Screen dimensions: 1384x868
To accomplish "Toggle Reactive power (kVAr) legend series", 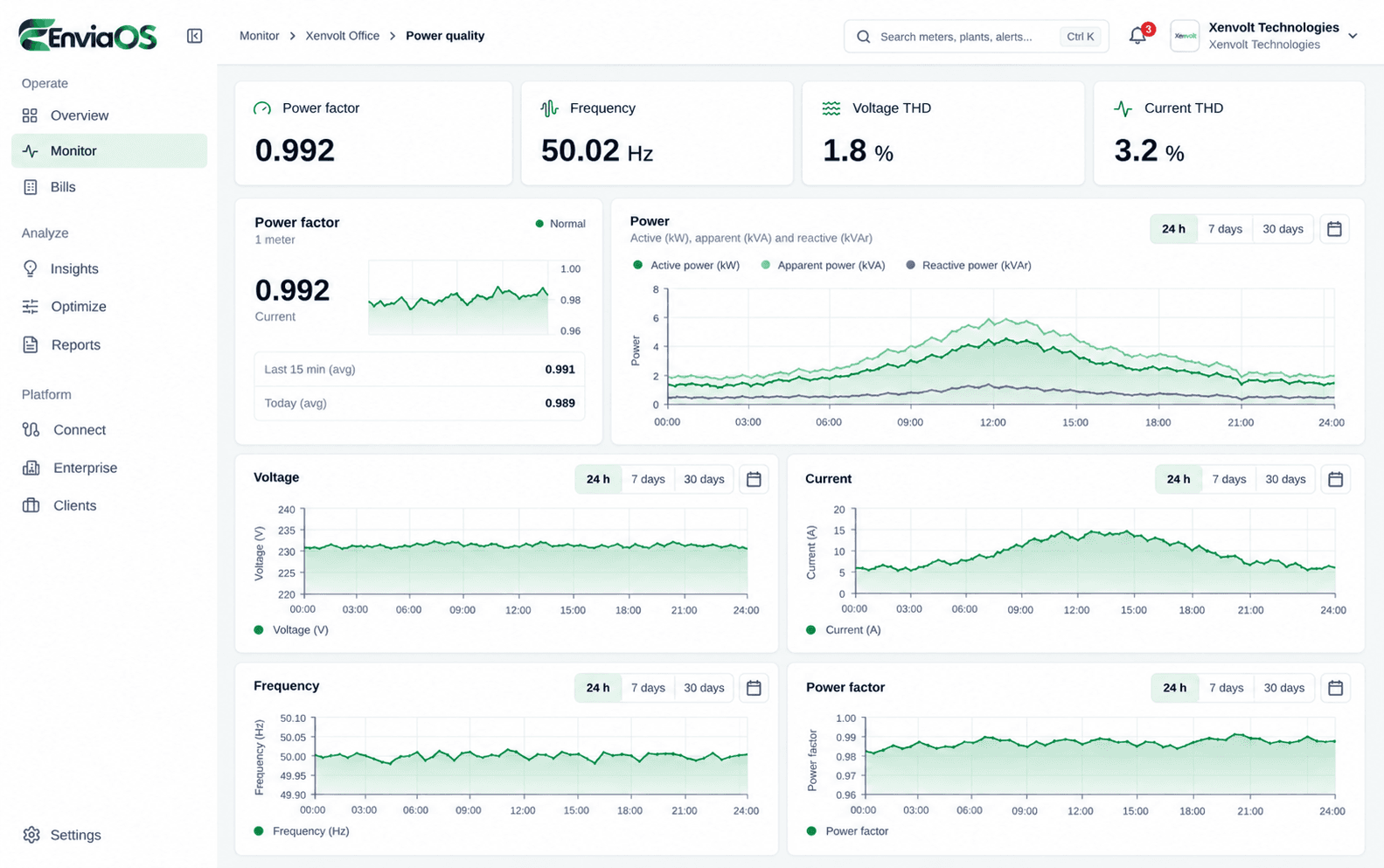I will point(969,266).
